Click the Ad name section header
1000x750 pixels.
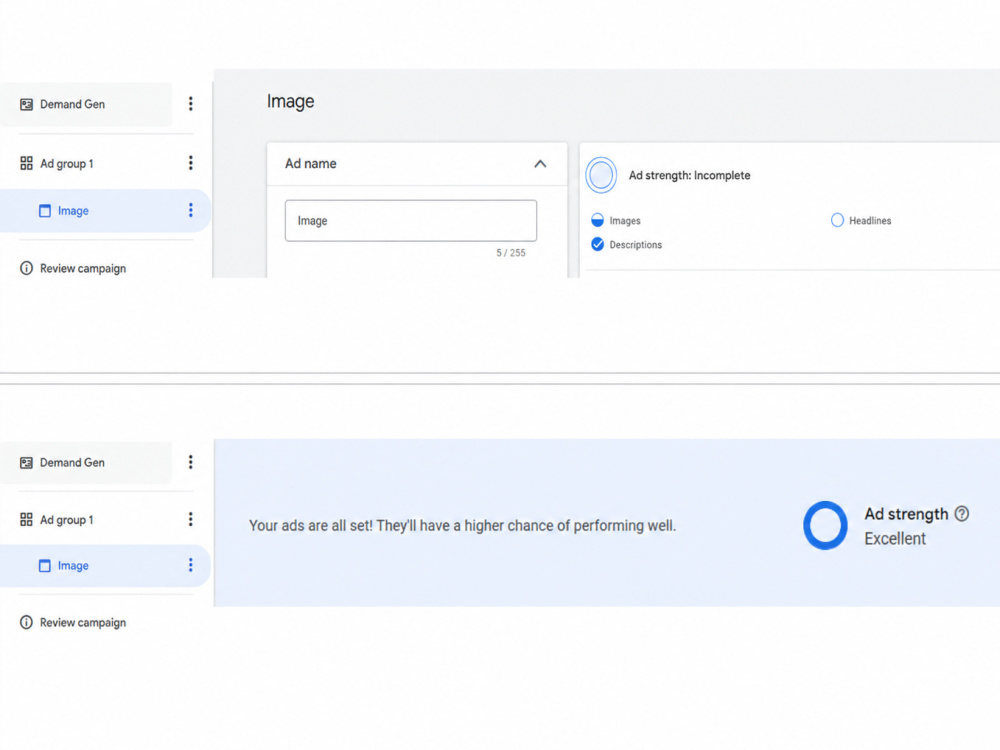click(417, 164)
